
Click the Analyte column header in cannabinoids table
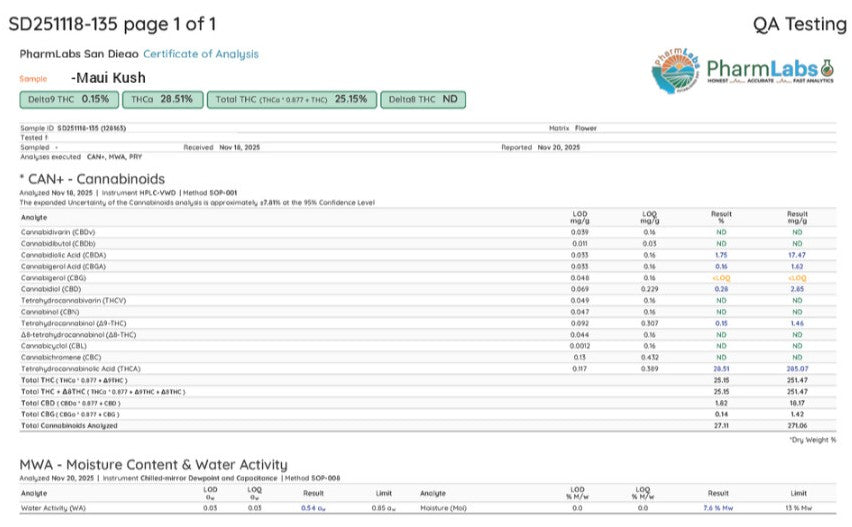tap(34, 216)
